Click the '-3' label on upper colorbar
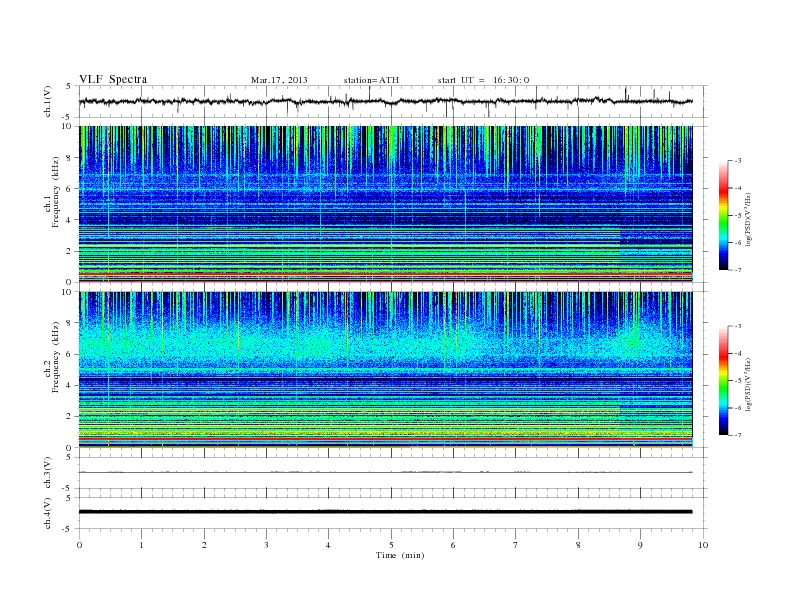Image resolution: width=792 pixels, height=612 pixels. click(738, 161)
